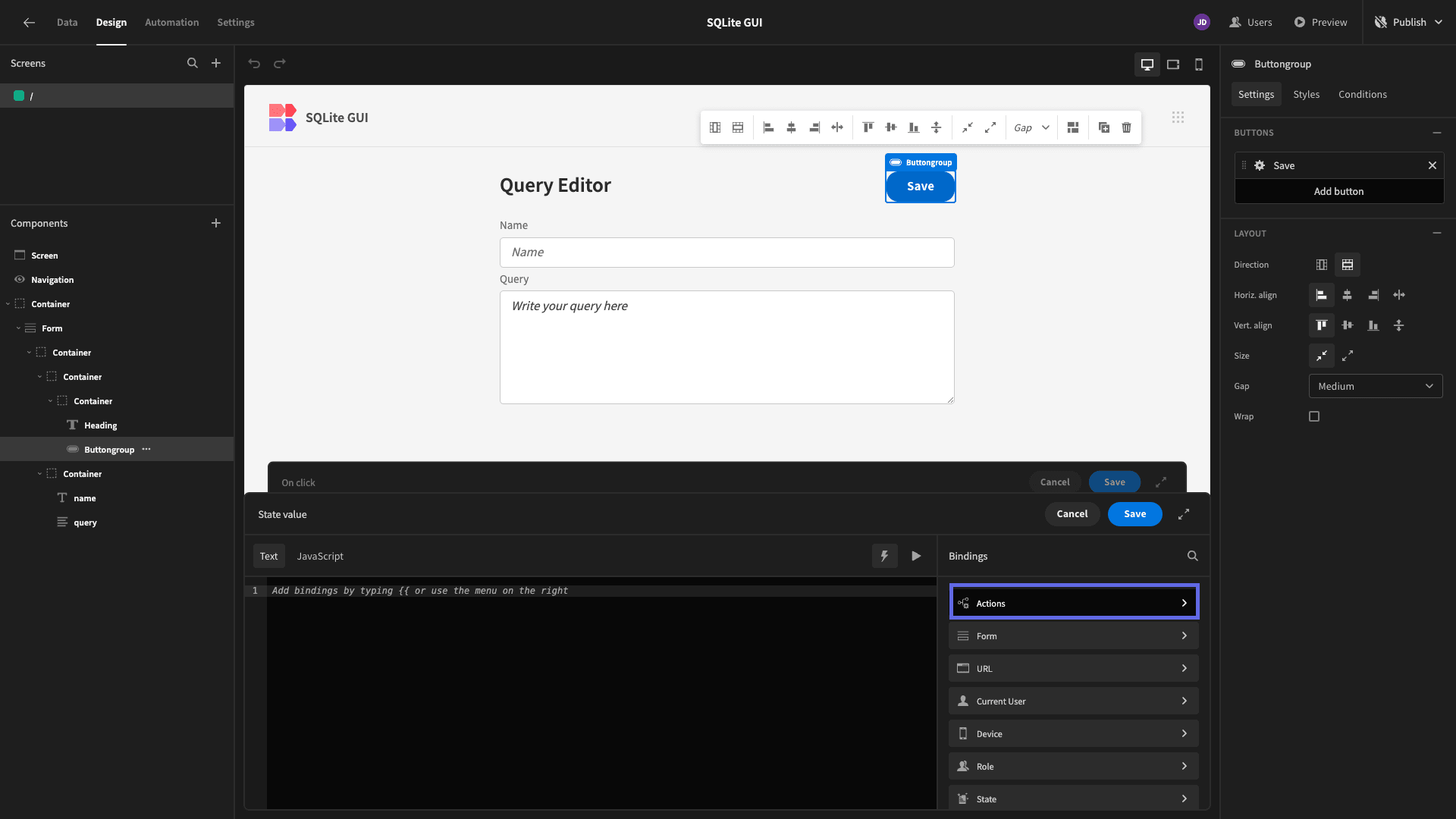Open Buttongroup row ellipsis menu
1456x819 pixels.
[x=146, y=449]
